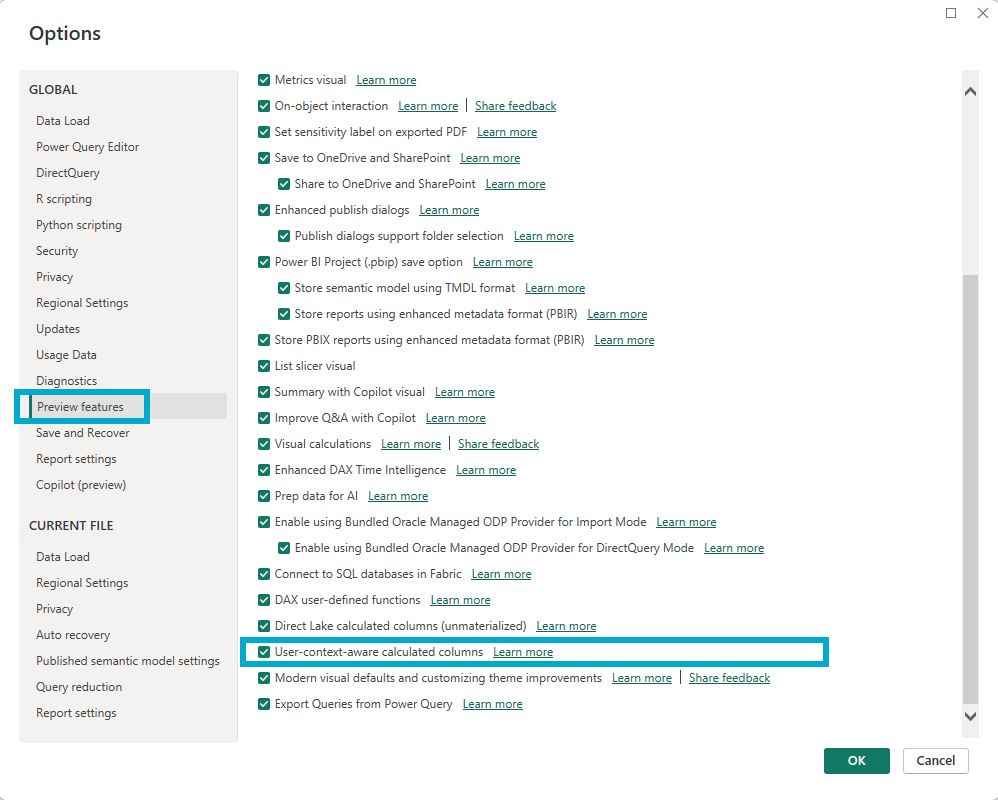The width and height of the screenshot is (998, 800).
Task: Open Copilot (preview) settings
Action: (81, 485)
